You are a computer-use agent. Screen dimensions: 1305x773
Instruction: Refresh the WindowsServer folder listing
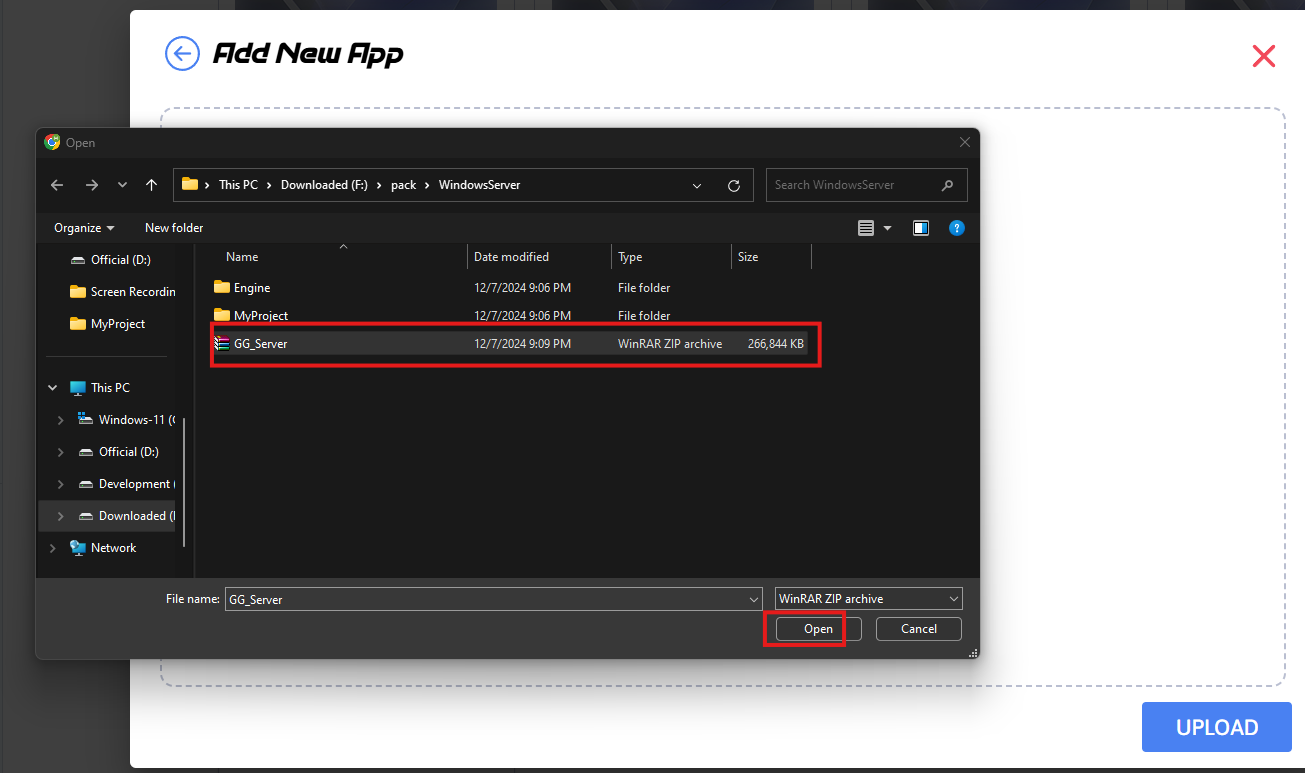(733, 185)
